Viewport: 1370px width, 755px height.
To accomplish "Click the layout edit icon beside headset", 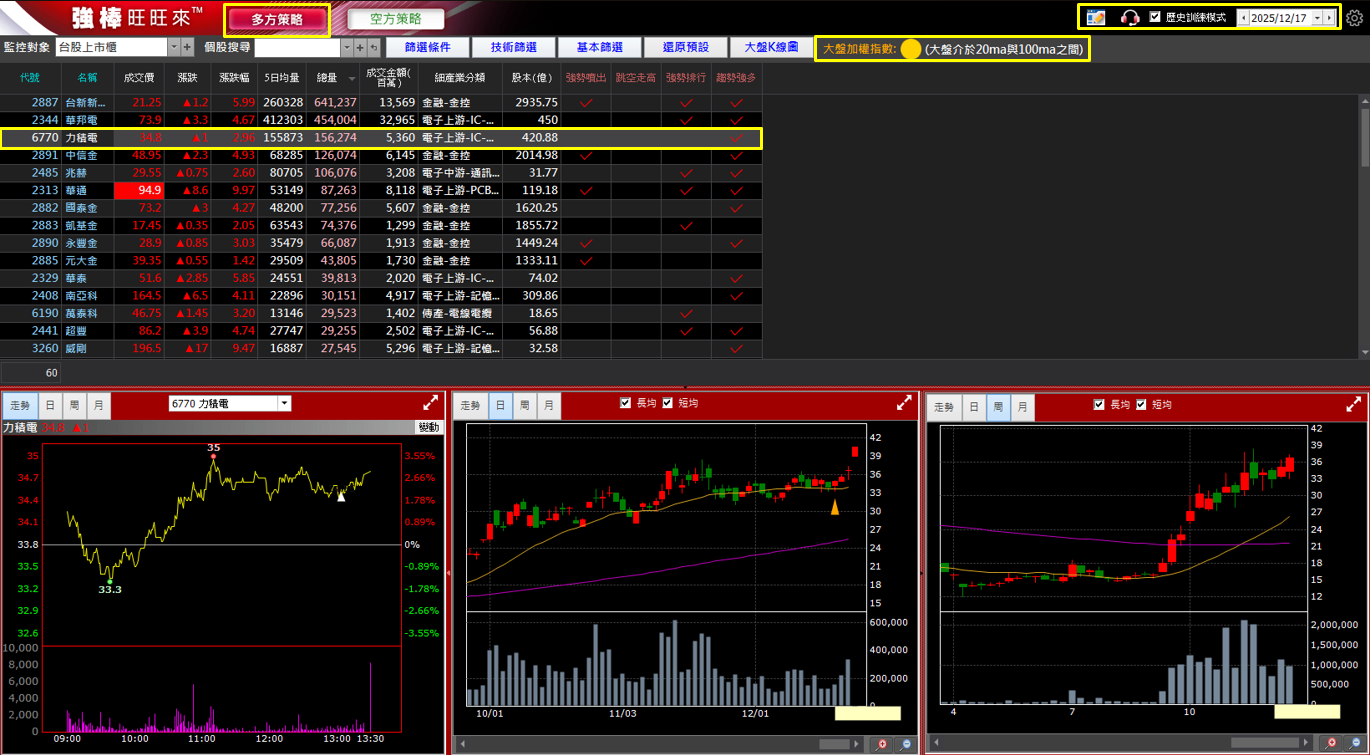I will 1096,17.
